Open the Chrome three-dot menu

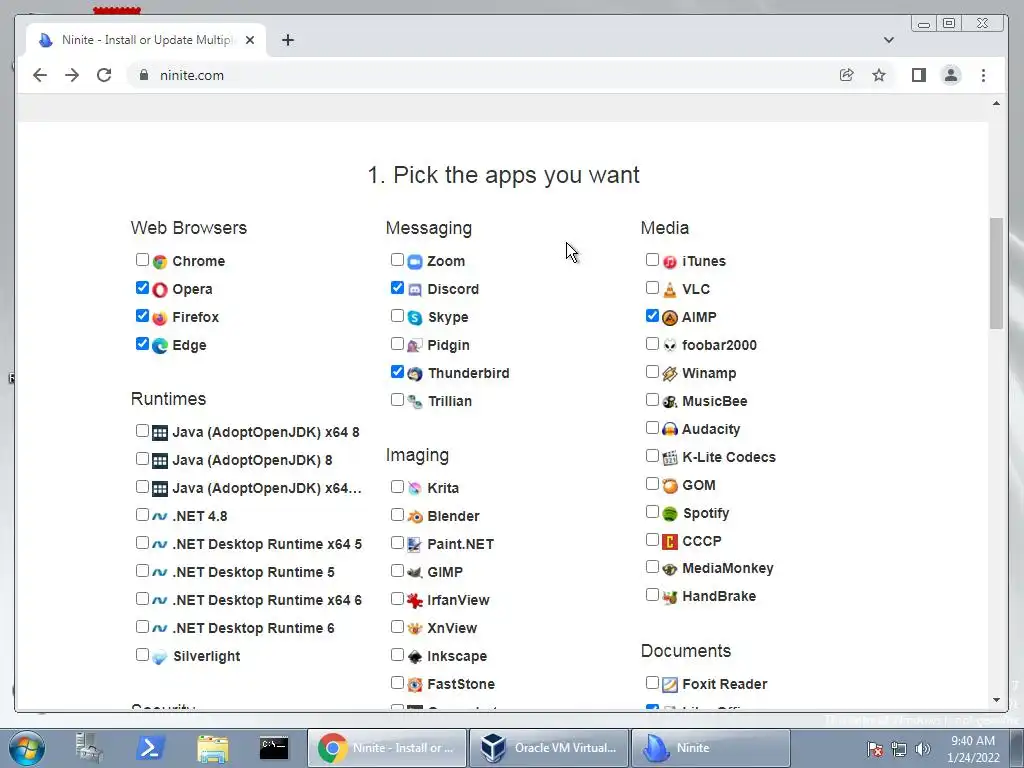(984, 75)
